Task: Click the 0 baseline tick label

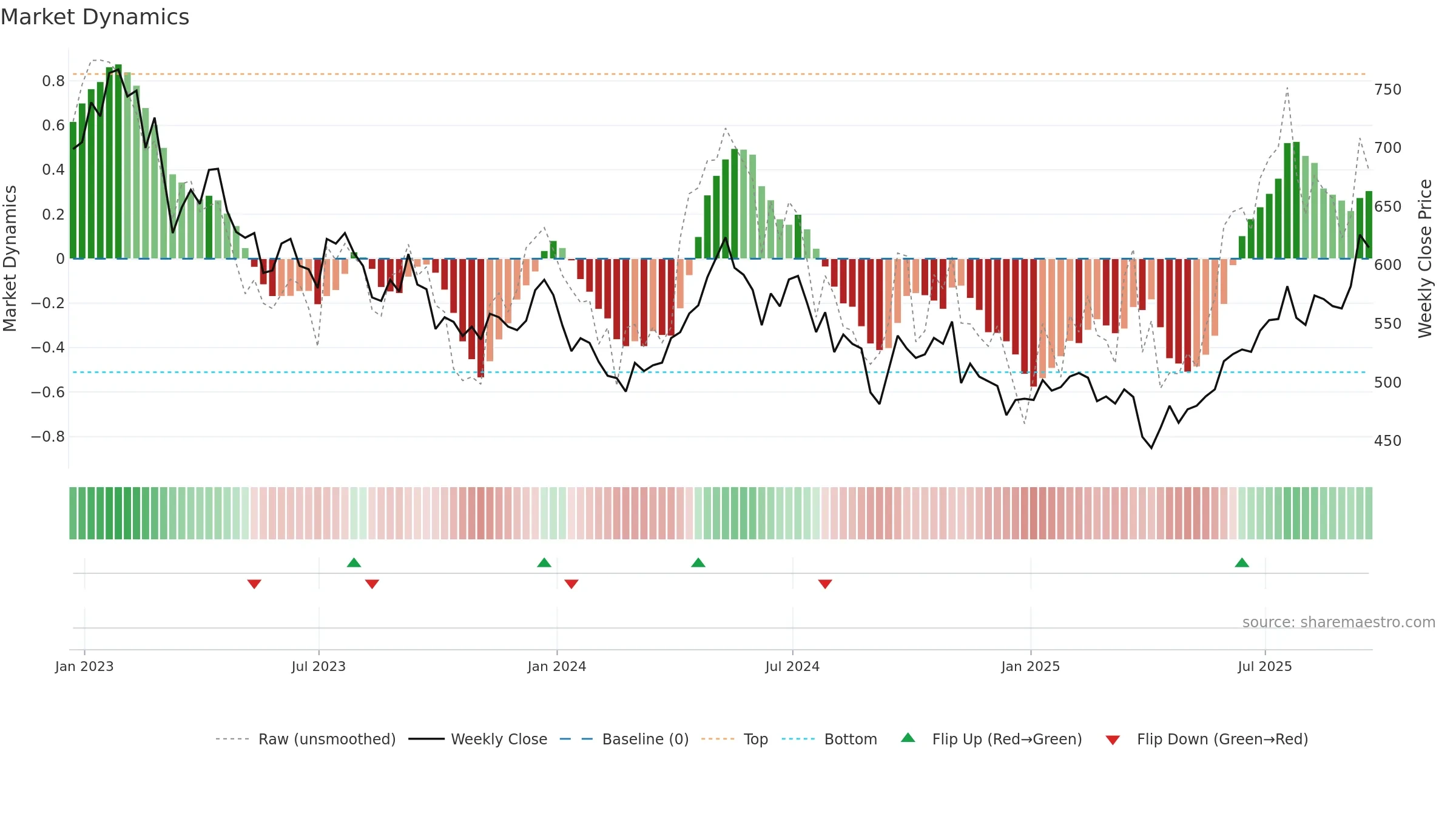Action: click(60, 259)
